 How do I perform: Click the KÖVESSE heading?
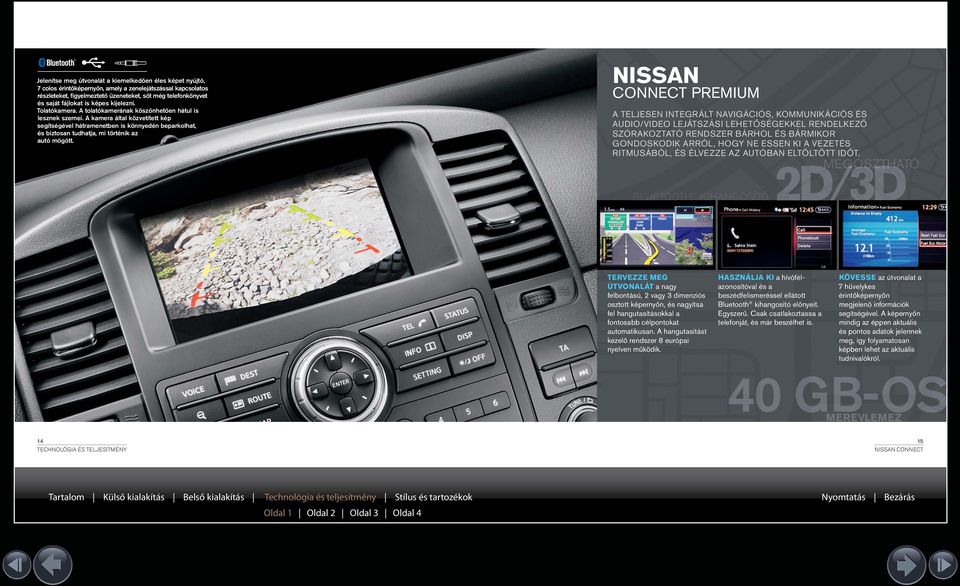[x=857, y=277]
